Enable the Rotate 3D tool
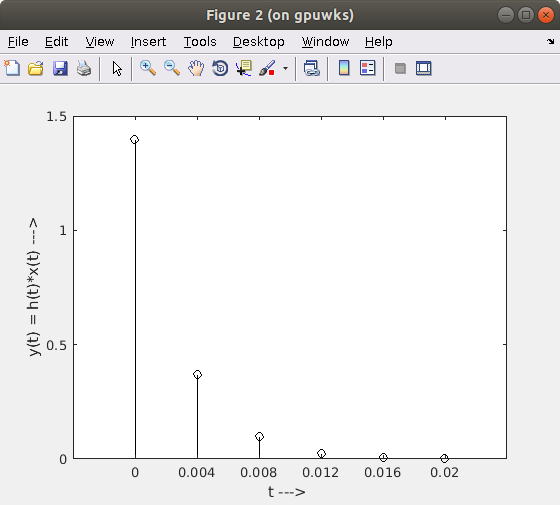 220,68
